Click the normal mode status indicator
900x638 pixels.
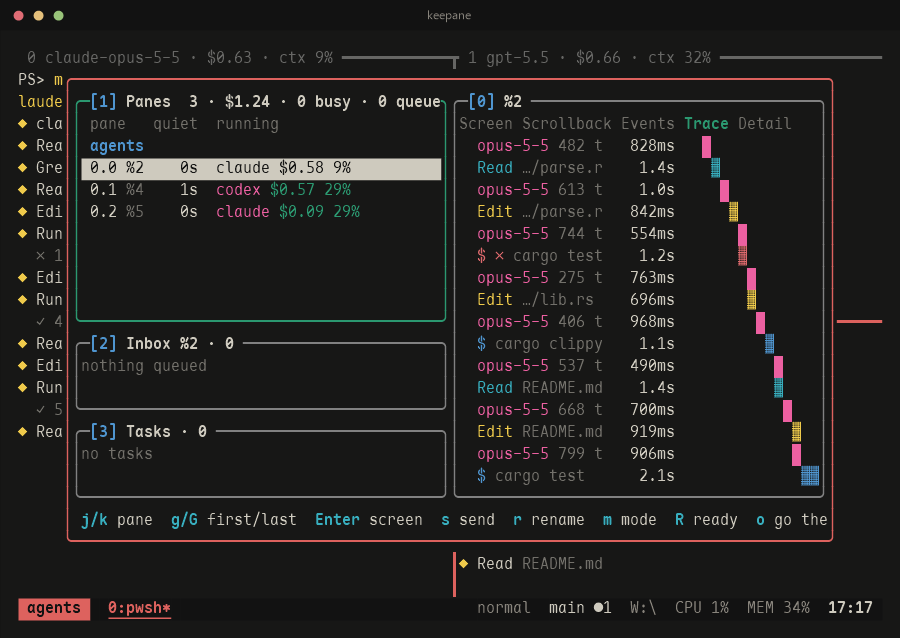(x=503, y=608)
